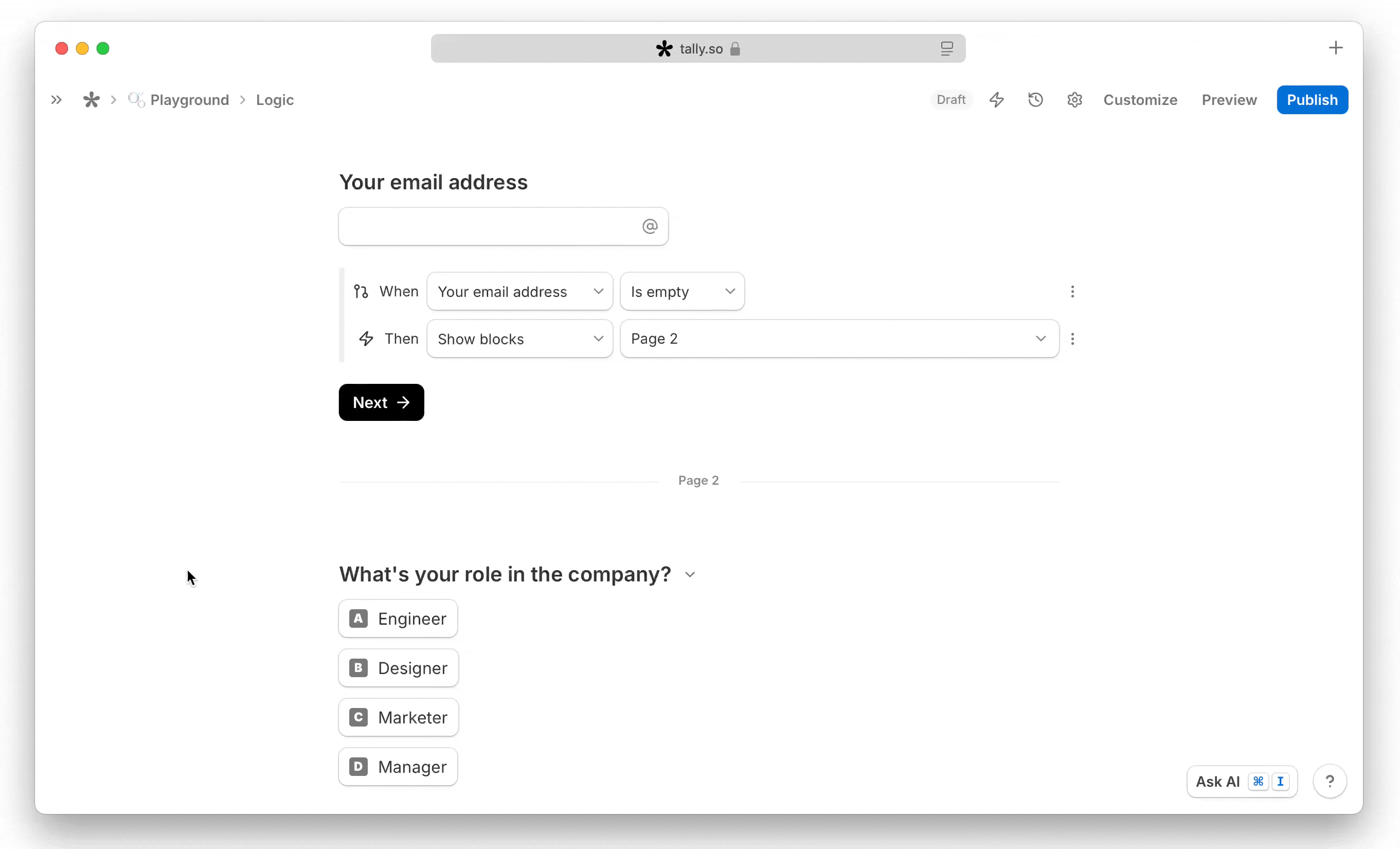Select the Marketer option

tap(398, 718)
